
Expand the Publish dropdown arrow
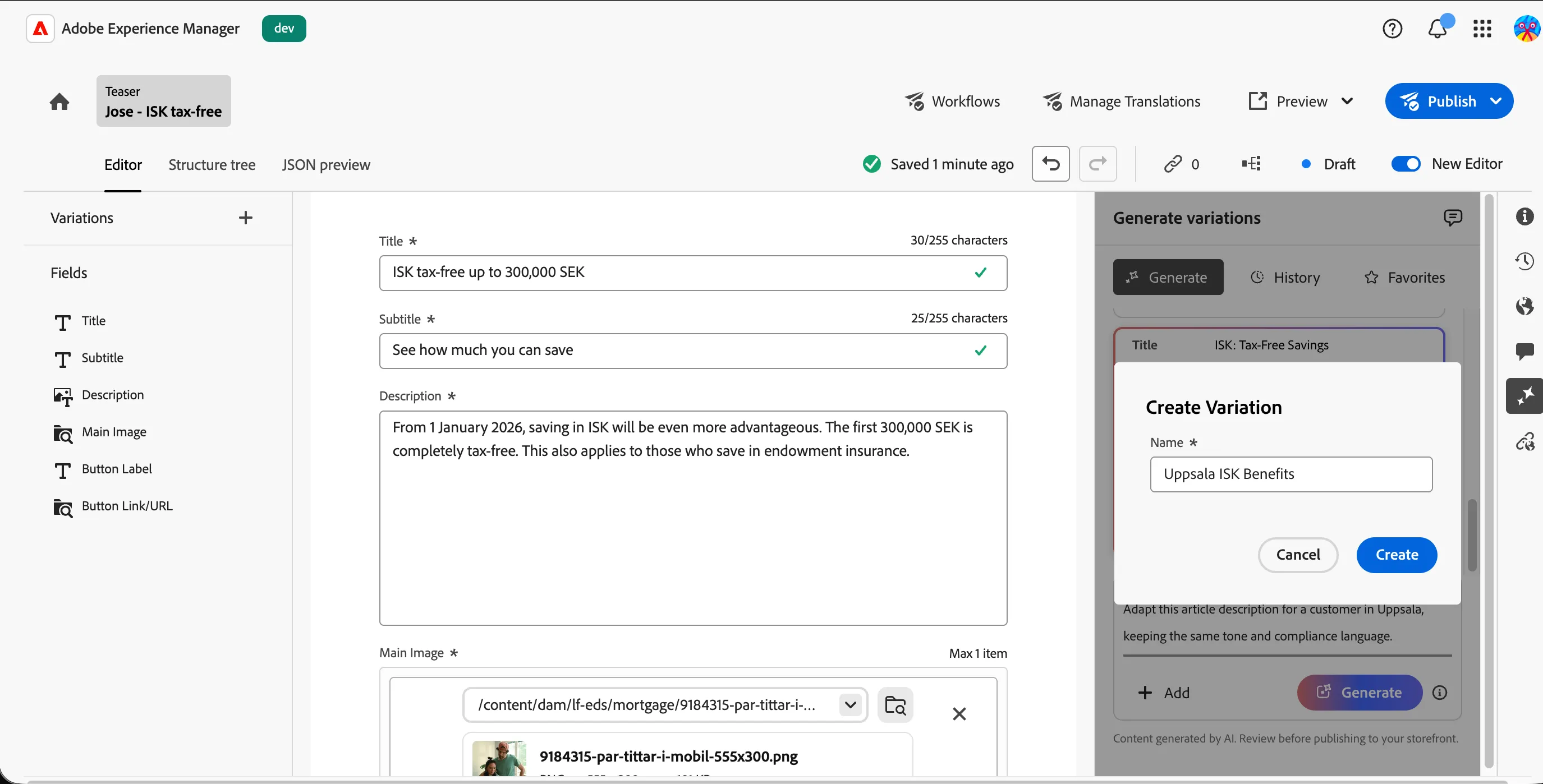click(1496, 101)
